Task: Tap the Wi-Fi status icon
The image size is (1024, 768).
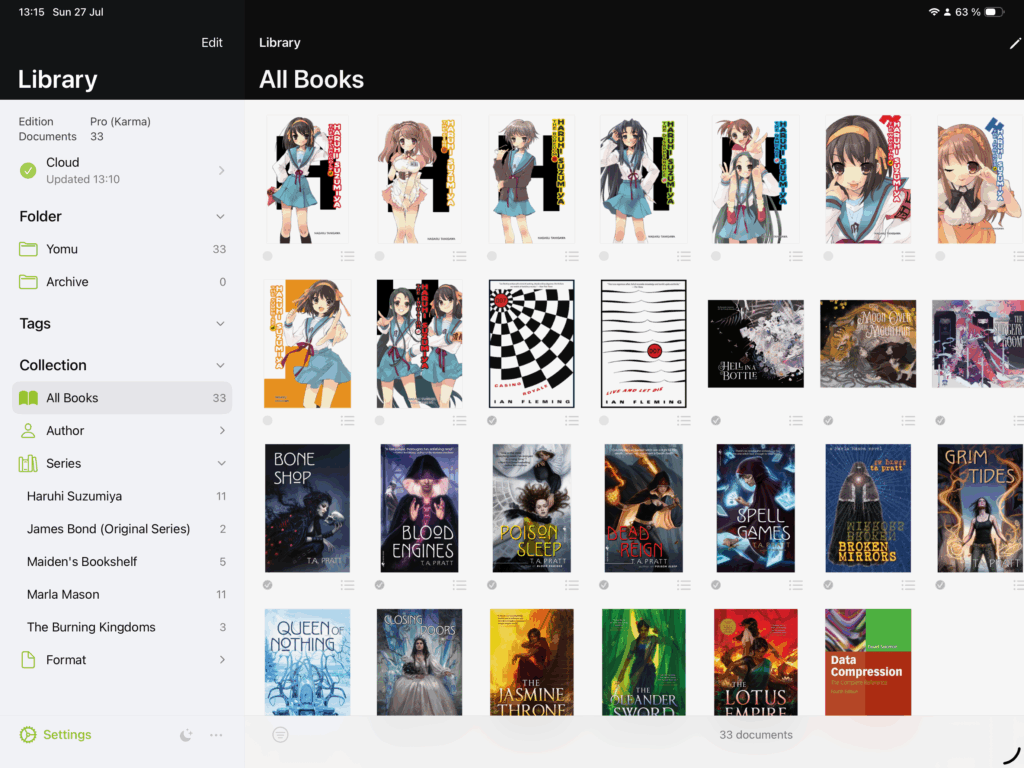Action: pos(934,12)
